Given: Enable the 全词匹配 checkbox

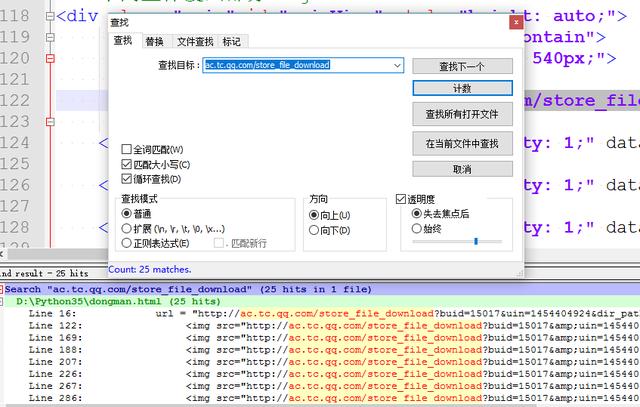Looking at the screenshot, I should coord(127,149).
